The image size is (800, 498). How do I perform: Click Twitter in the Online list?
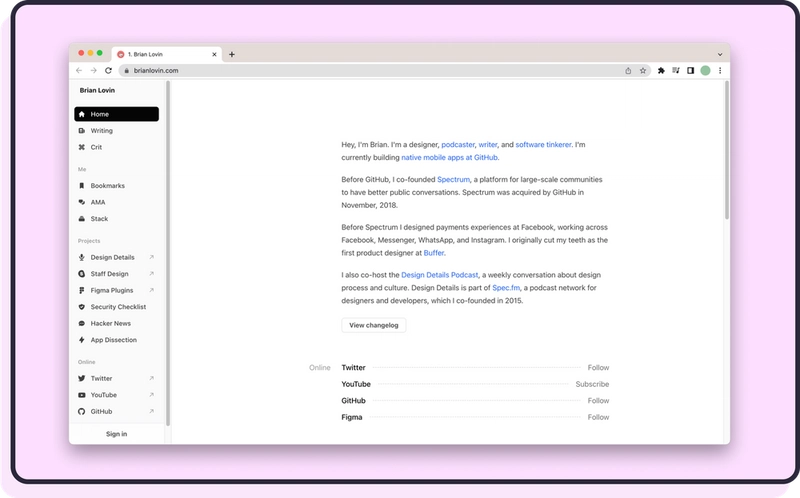click(x=353, y=367)
